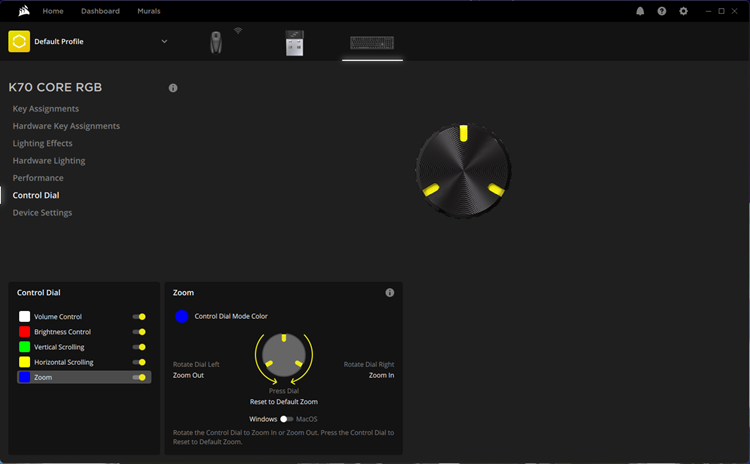Open Lighting Effects section
This screenshot has width=750, height=464.
43,144
